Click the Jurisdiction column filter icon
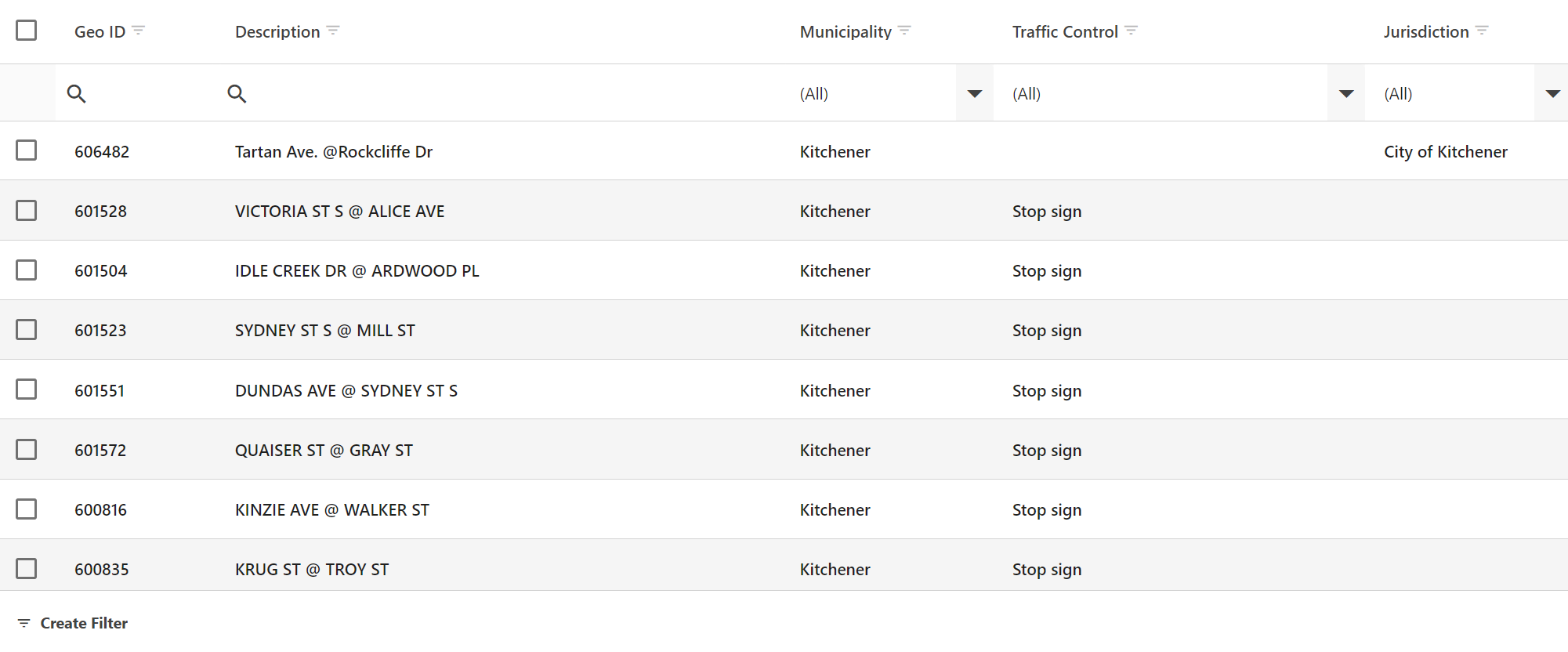This screenshot has height=652, width=1568. click(x=1482, y=31)
